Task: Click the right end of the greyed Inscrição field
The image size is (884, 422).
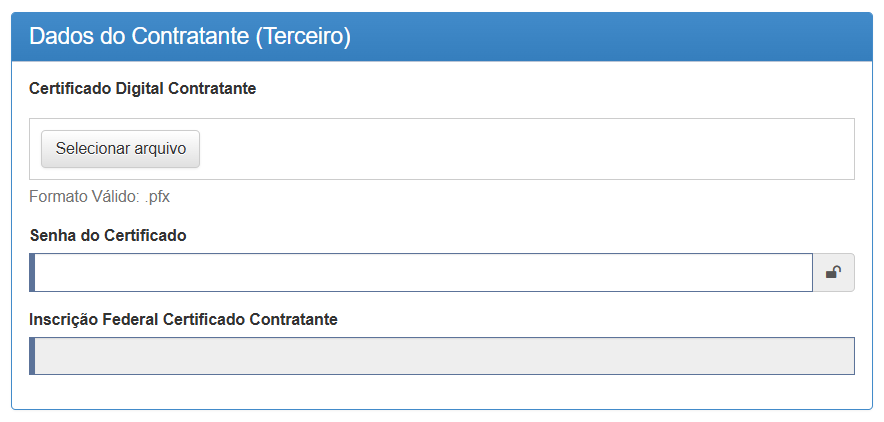Action: coord(838,356)
